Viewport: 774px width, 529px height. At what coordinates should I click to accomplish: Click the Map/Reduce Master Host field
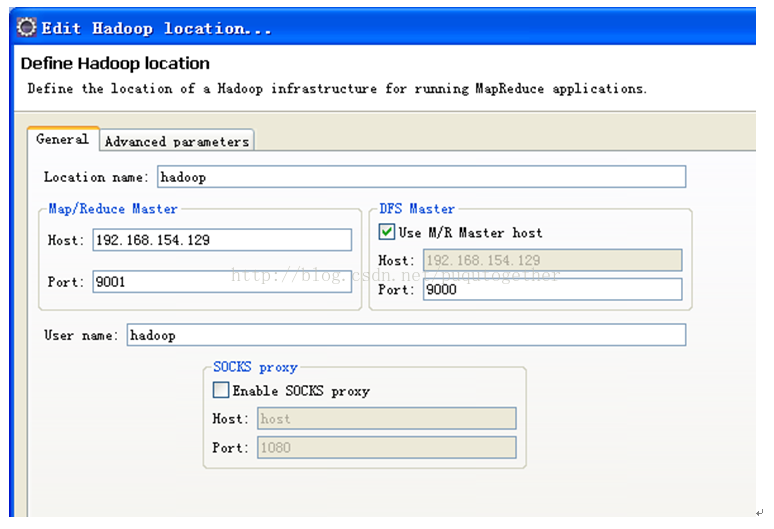(x=222, y=240)
